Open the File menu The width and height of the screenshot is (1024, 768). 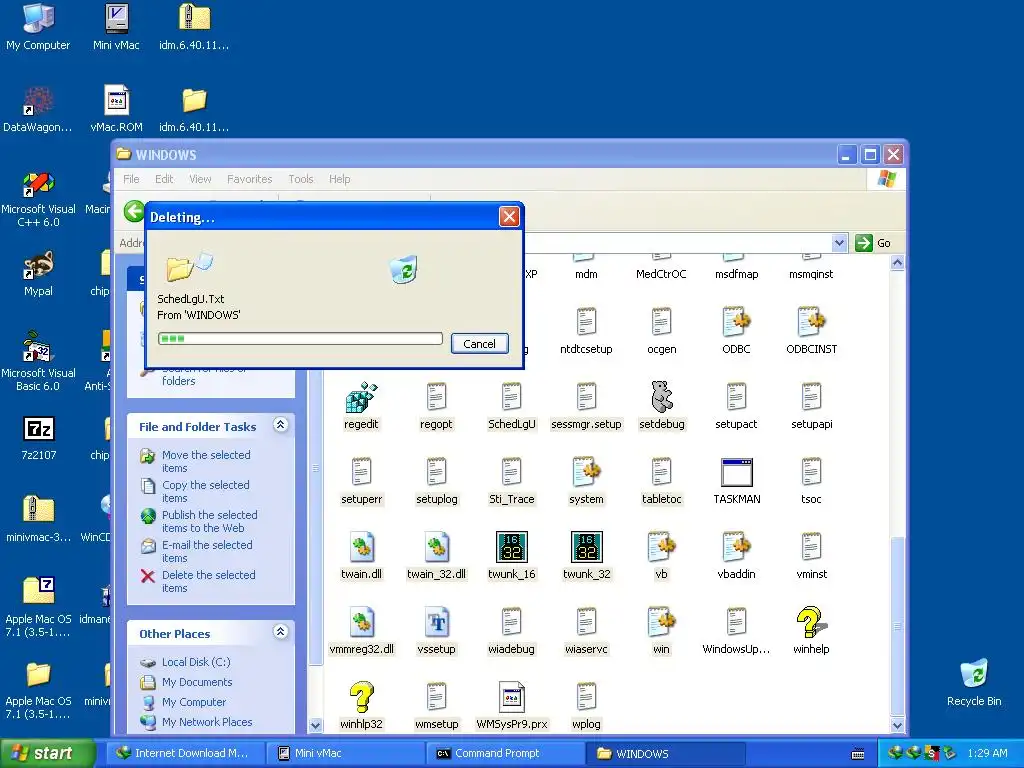click(131, 179)
